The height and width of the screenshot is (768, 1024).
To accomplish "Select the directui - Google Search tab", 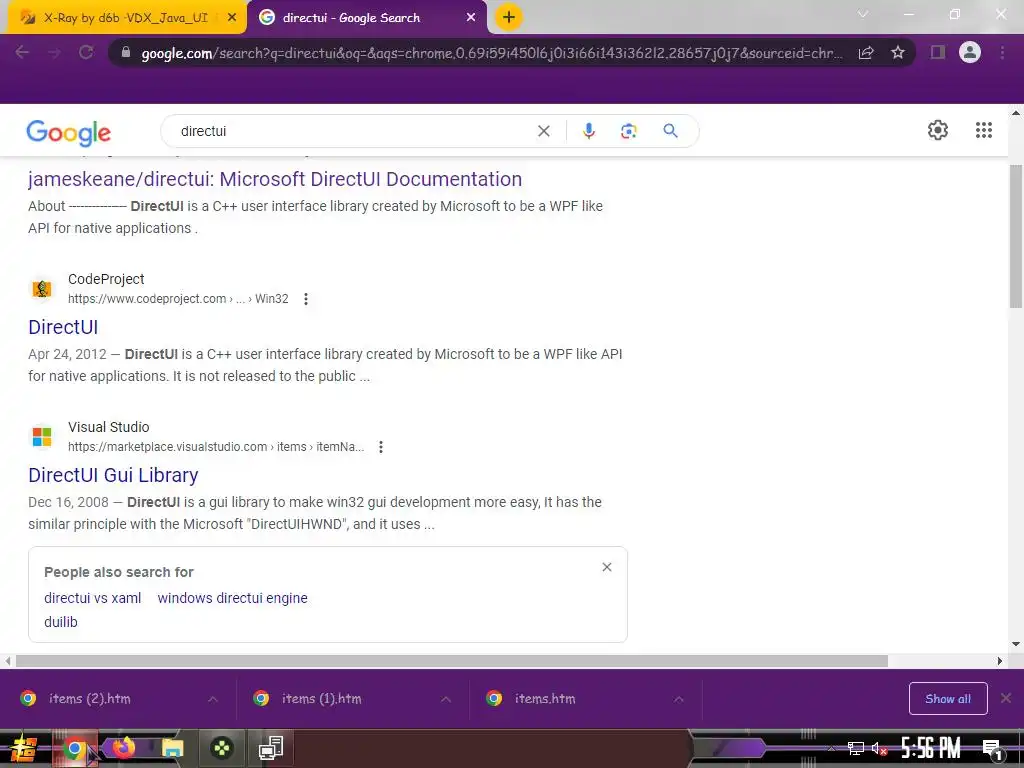I will (366, 18).
